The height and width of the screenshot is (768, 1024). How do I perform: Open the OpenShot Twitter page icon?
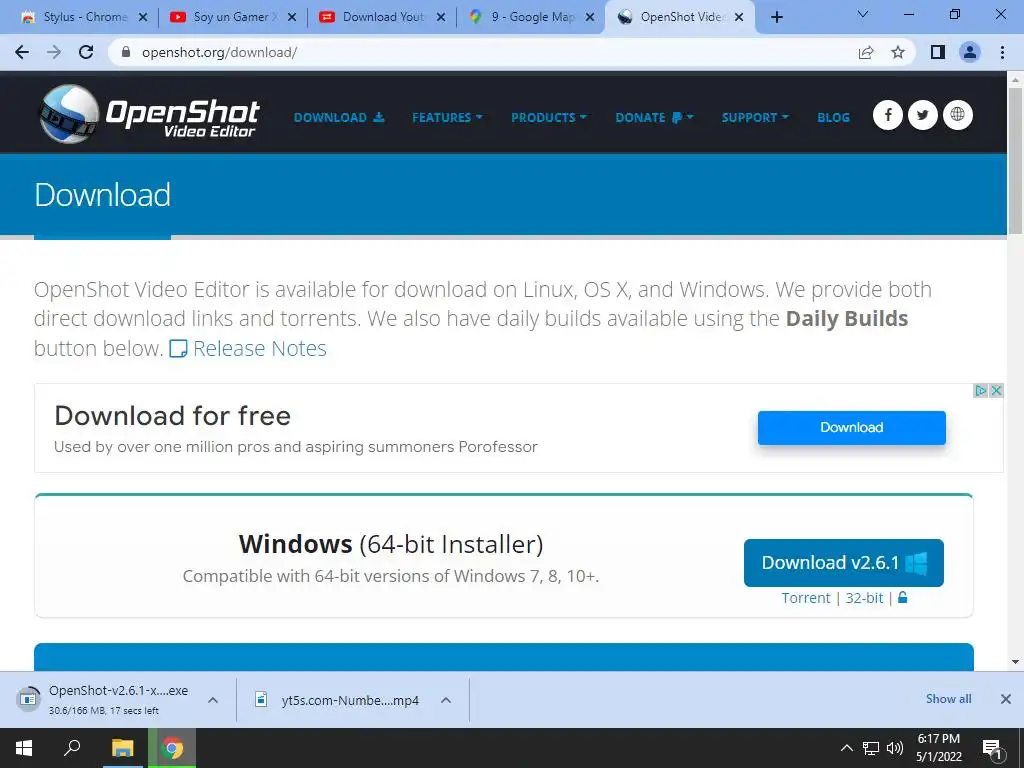point(922,115)
